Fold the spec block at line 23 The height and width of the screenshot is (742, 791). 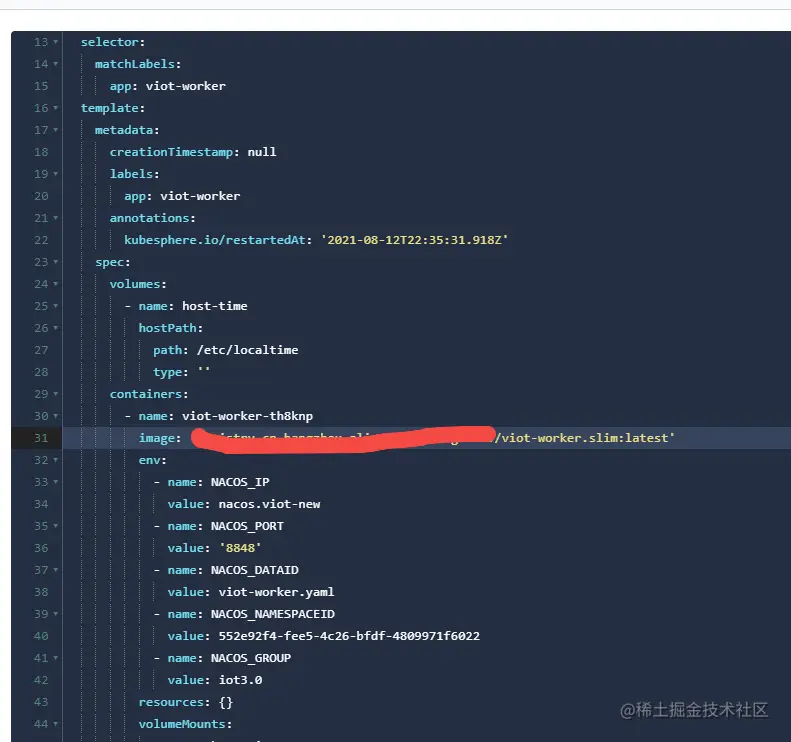click(55, 262)
